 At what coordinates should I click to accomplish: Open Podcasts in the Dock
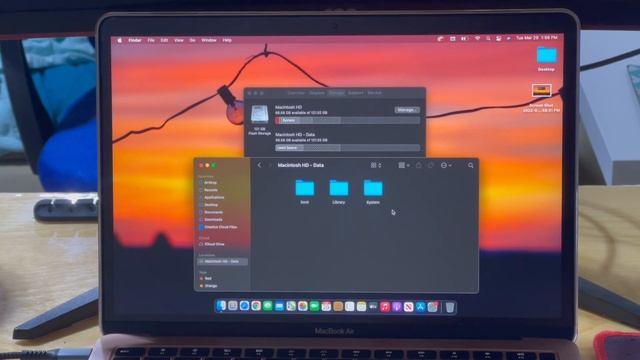397,306
